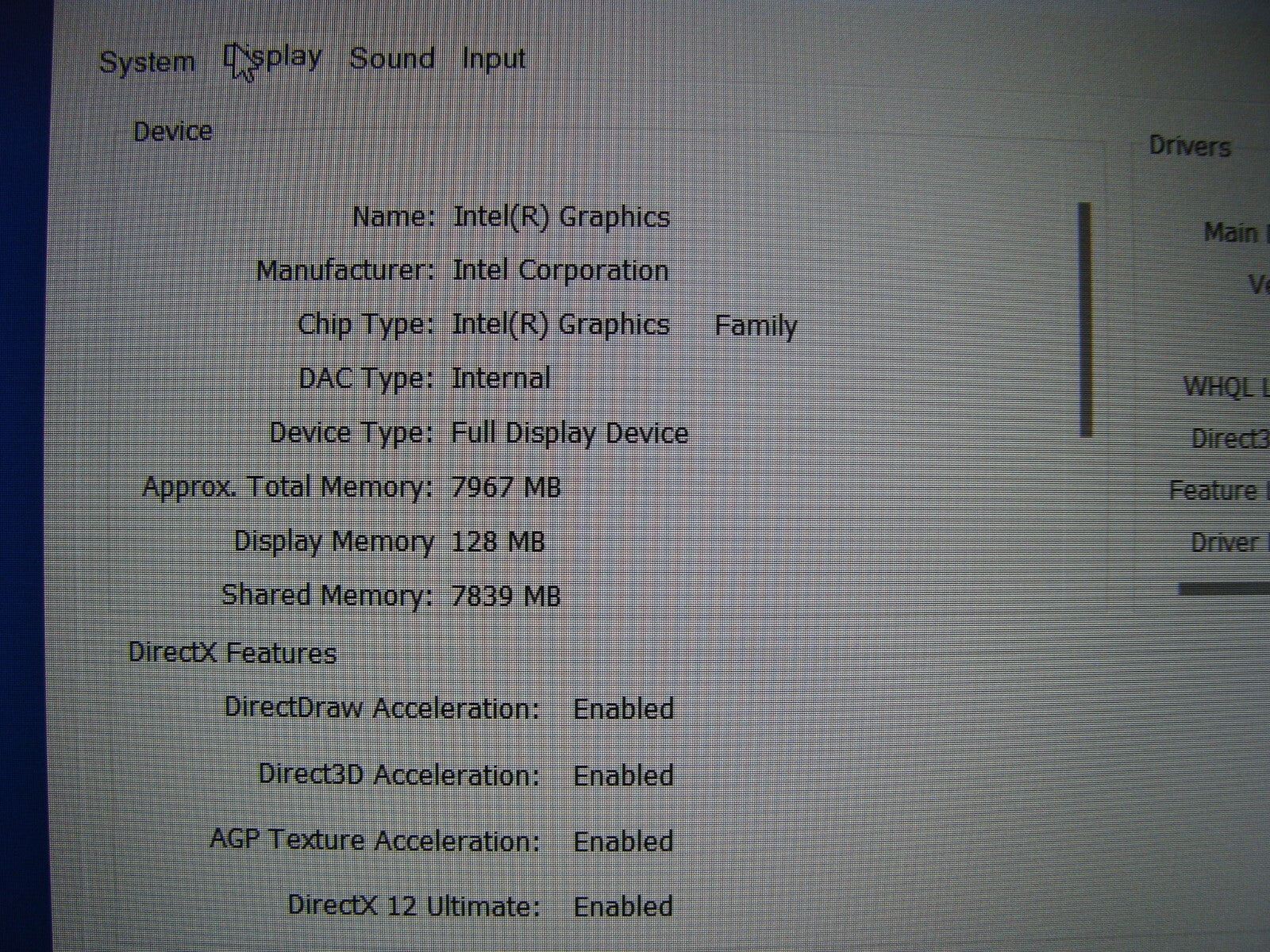Viewport: 1270px width, 952px height.
Task: Select the Display tab
Action: pos(274,58)
